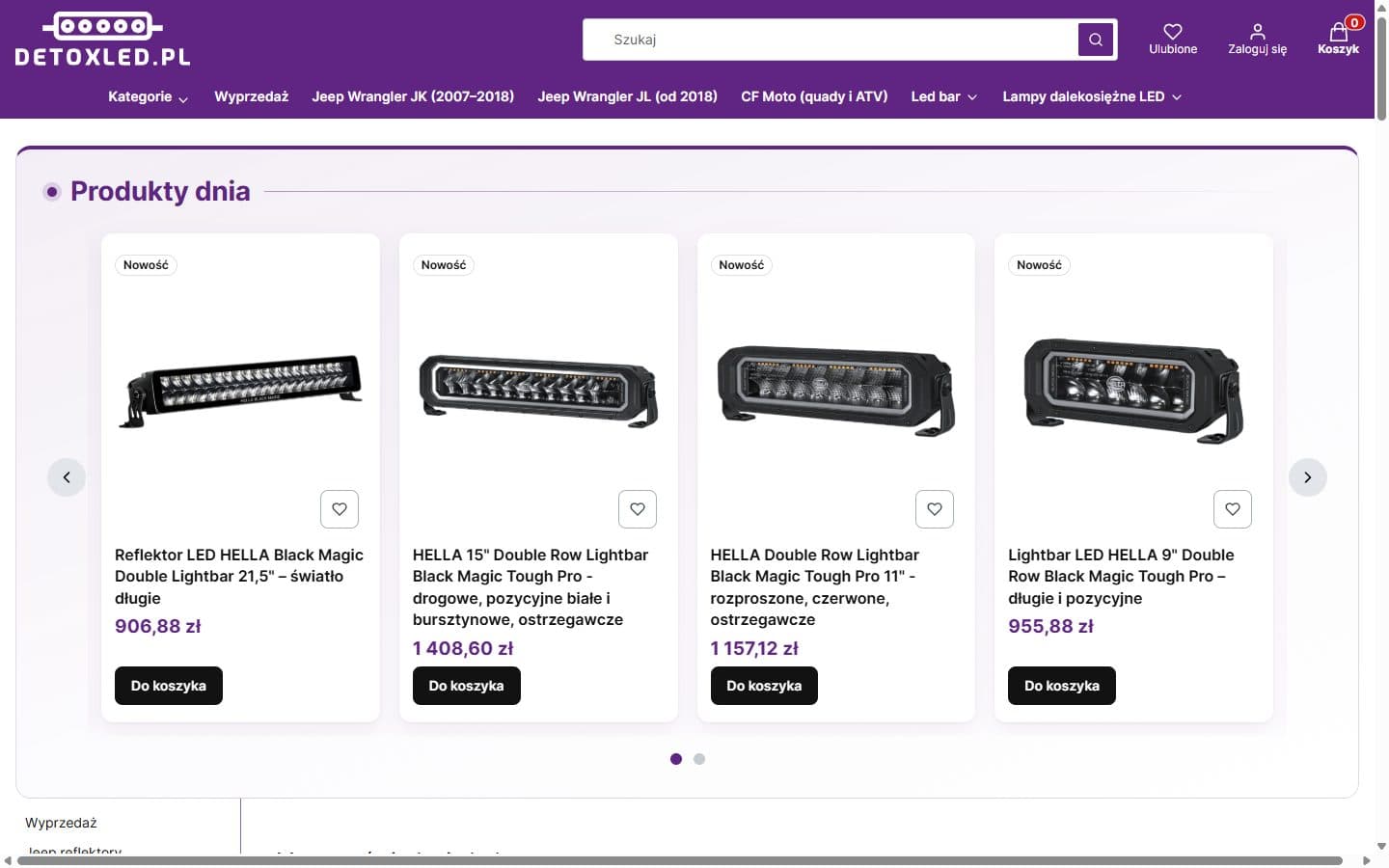Open Jeep Wrangler JK (2007–2018) menu item
Screen dimensions: 1389x868
coord(413,96)
